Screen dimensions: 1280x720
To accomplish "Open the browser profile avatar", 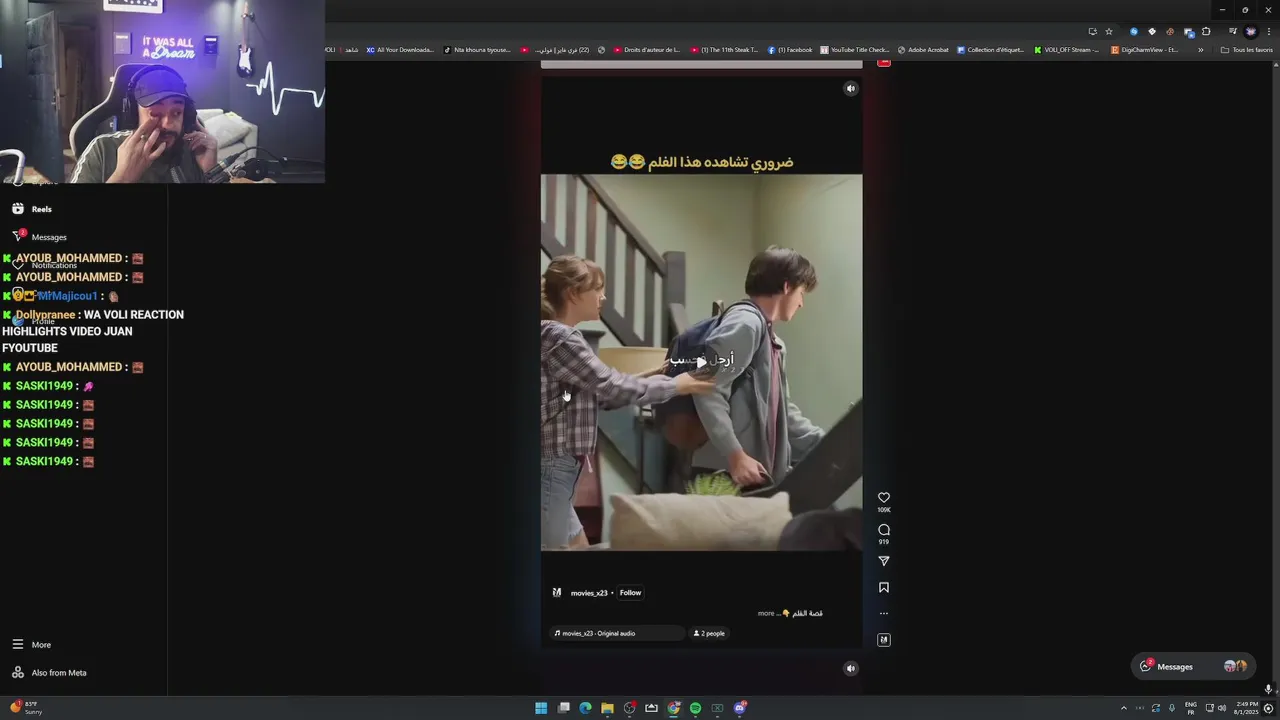I will [1250, 31].
